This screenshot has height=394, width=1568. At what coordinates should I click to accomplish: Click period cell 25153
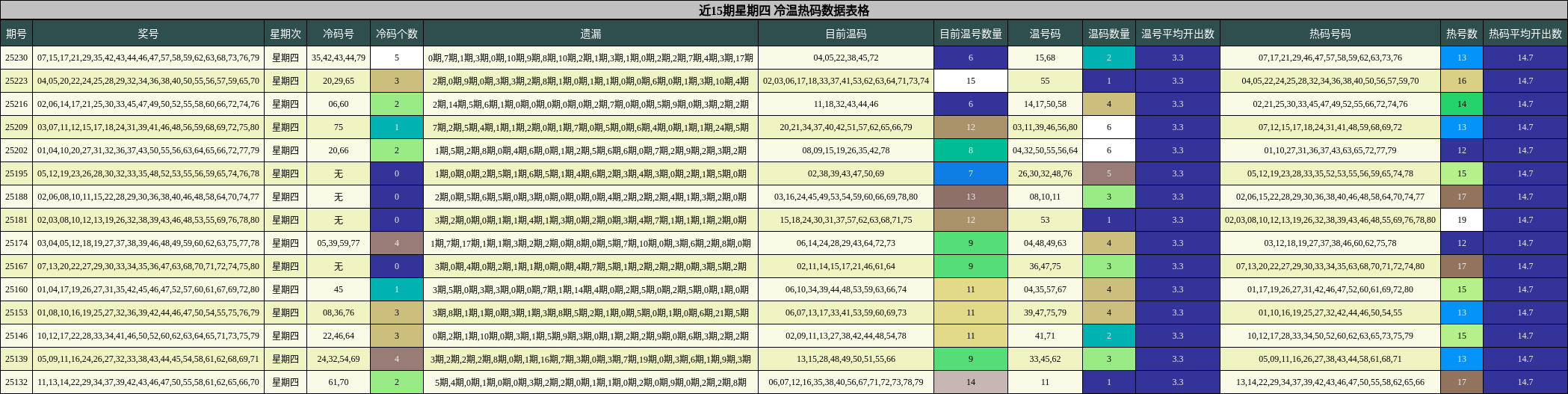coord(16,313)
